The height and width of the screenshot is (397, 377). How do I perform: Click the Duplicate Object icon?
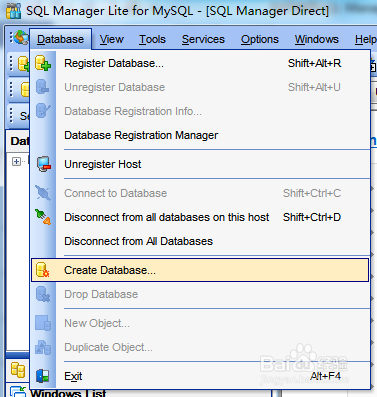tap(43, 347)
